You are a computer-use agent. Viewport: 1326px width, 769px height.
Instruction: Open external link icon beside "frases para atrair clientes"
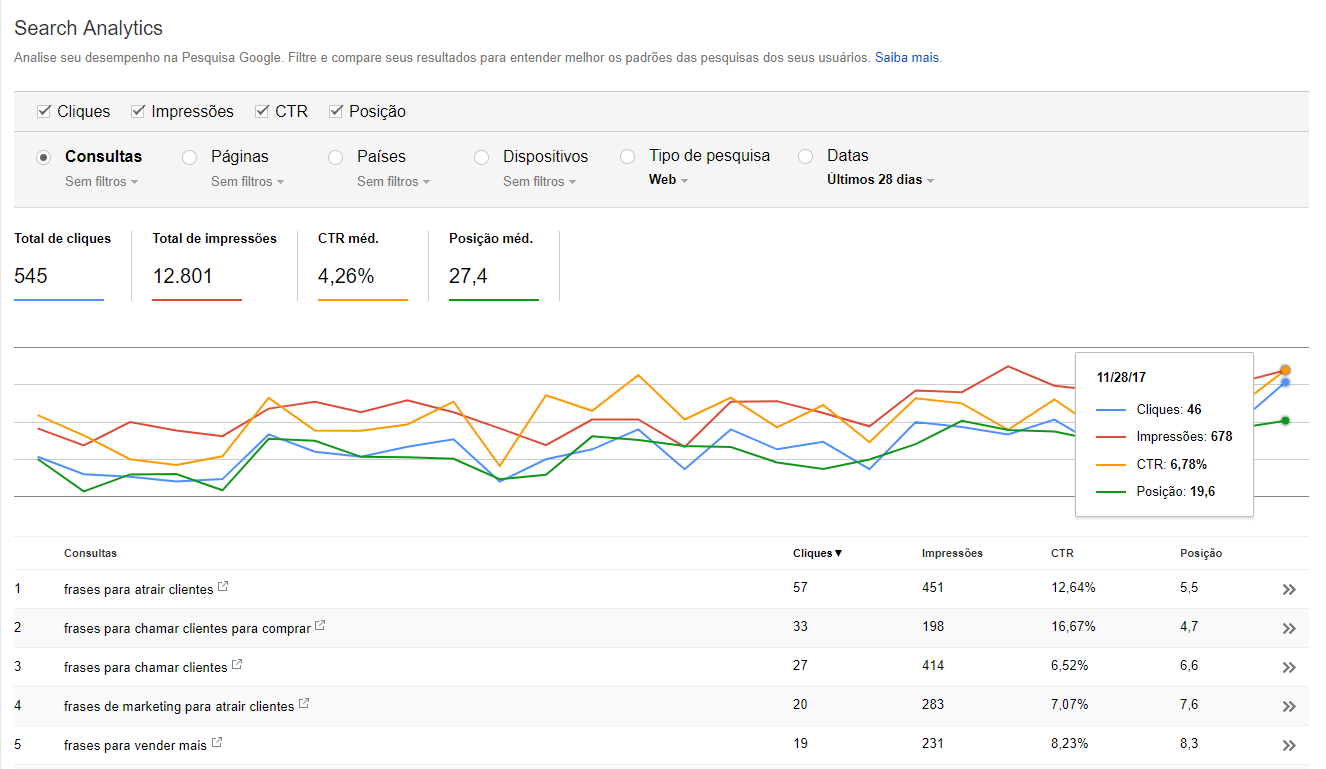click(225, 588)
